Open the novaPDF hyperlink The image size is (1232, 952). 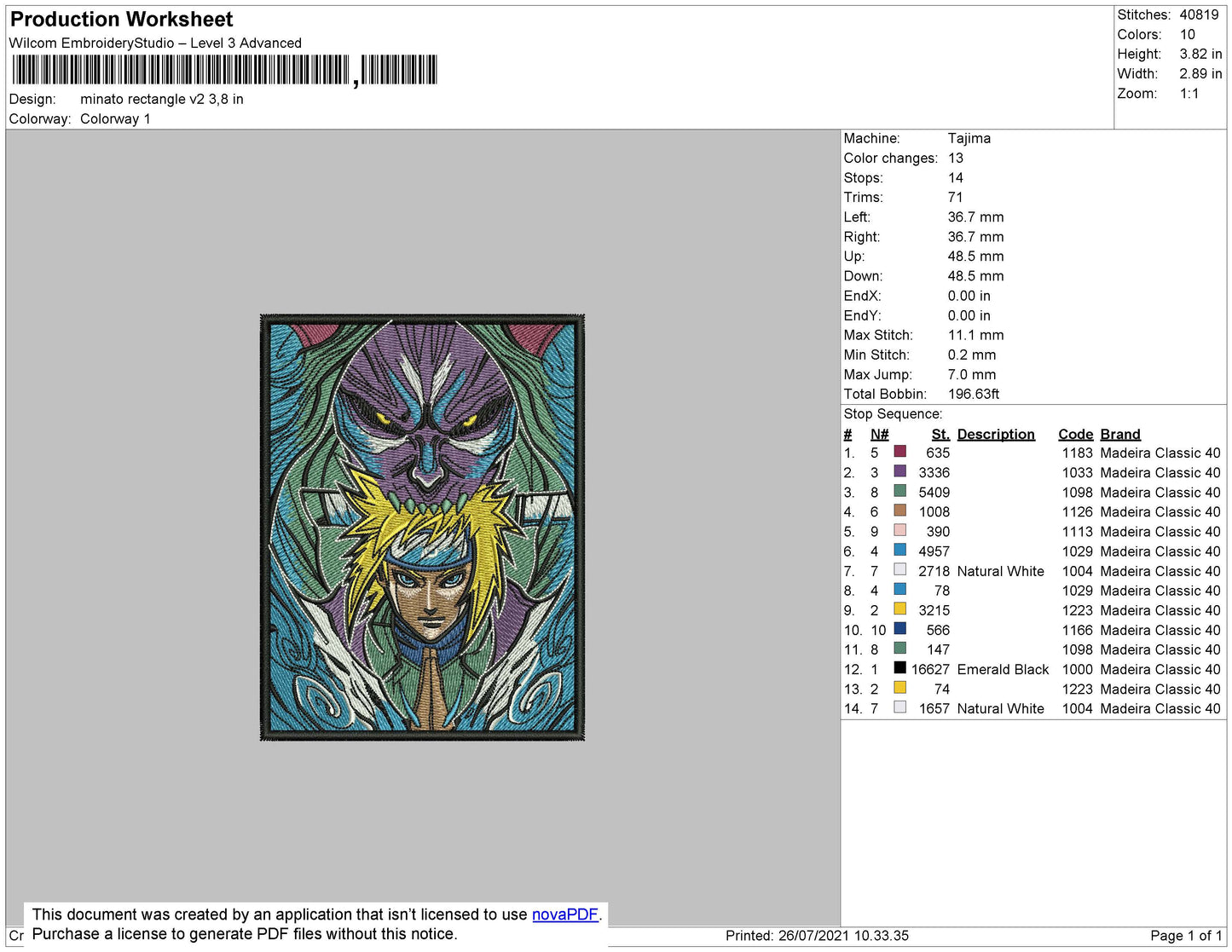(x=565, y=914)
